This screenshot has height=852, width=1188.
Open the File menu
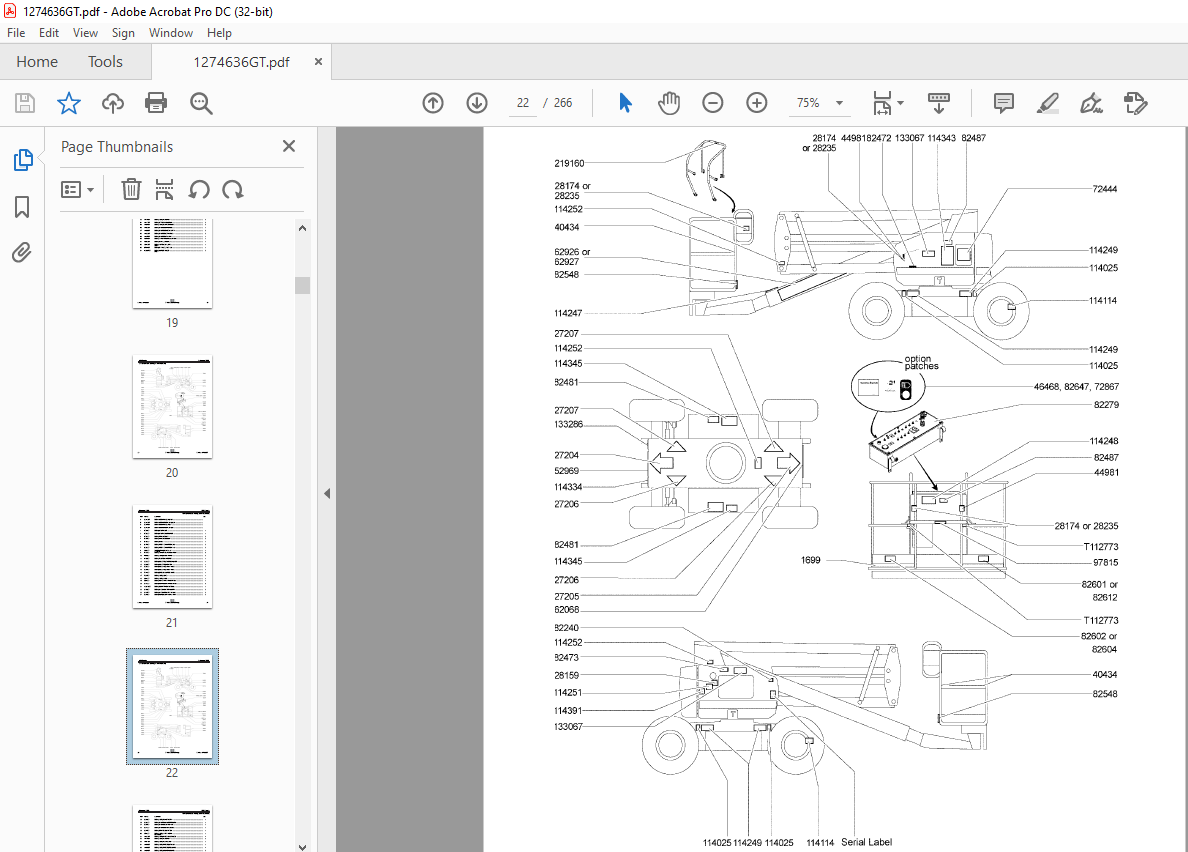pos(16,33)
